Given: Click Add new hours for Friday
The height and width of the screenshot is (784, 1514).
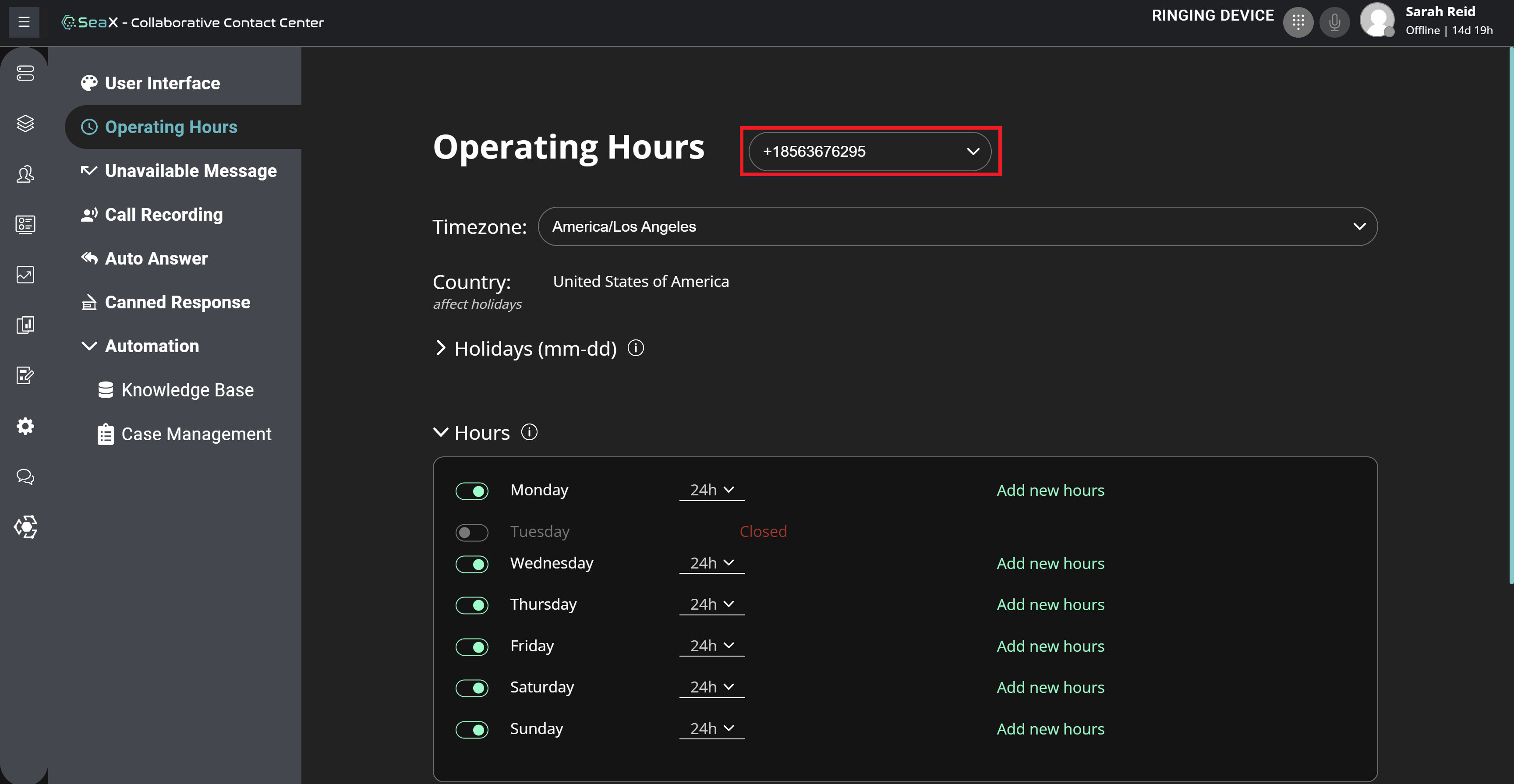Looking at the screenshot, I should pos(1050,646).
